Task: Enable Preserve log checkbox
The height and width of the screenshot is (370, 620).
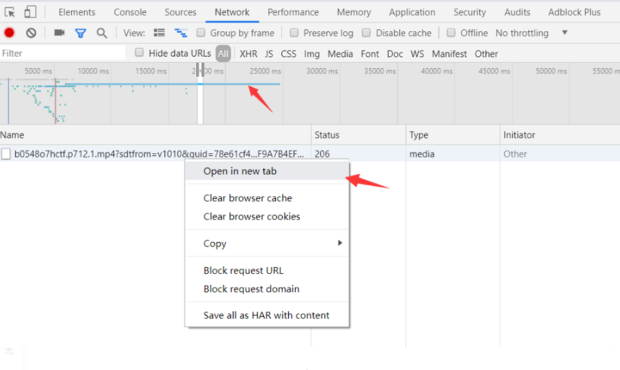Action: [x=294, y=32]
